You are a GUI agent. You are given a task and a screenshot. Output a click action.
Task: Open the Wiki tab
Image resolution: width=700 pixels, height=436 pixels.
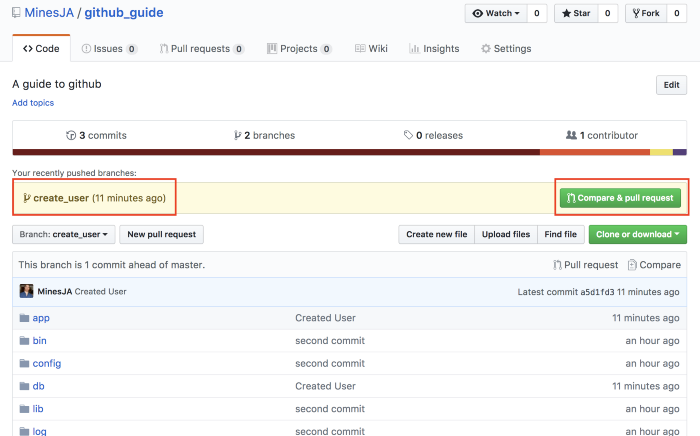tap(371, 49)
